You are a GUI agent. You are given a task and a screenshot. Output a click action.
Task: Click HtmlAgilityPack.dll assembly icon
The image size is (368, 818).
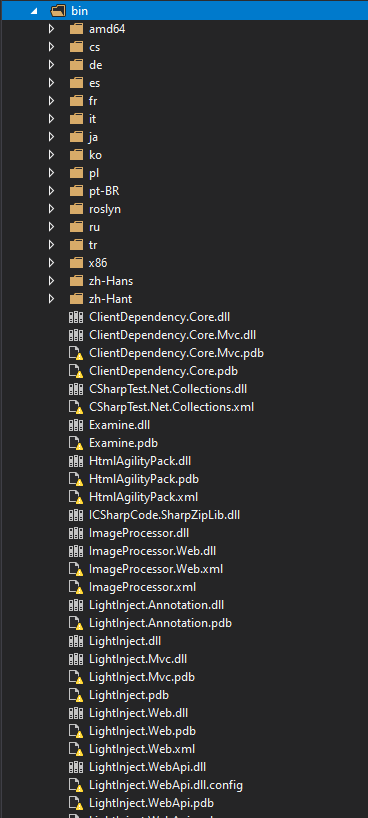pyautogui.click(x=76, y=461)
